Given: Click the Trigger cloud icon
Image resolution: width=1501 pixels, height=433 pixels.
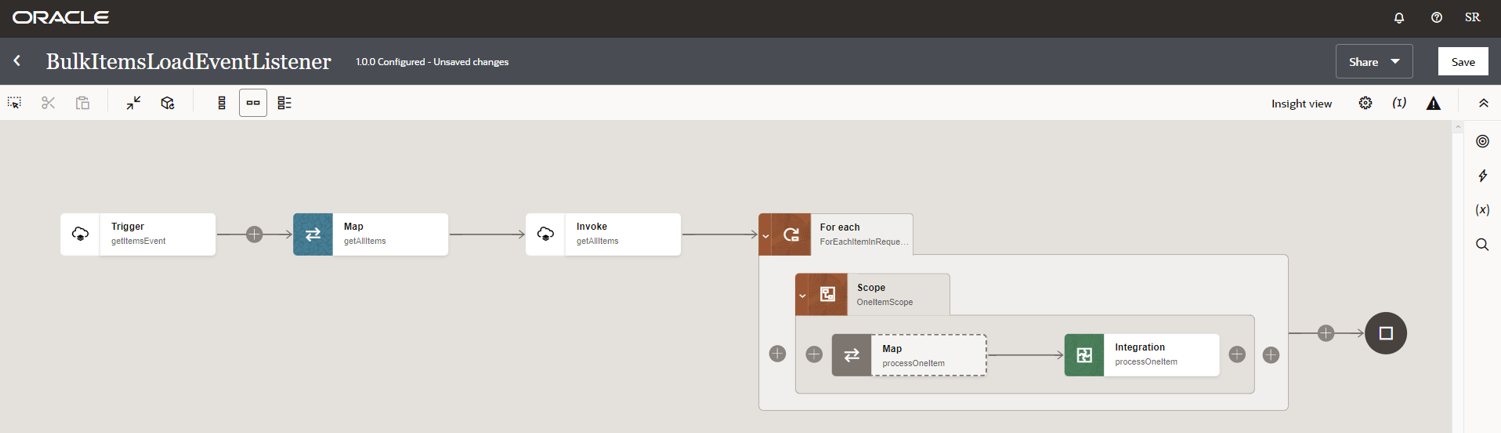Looking at the screenshot, I should (80, 234).
